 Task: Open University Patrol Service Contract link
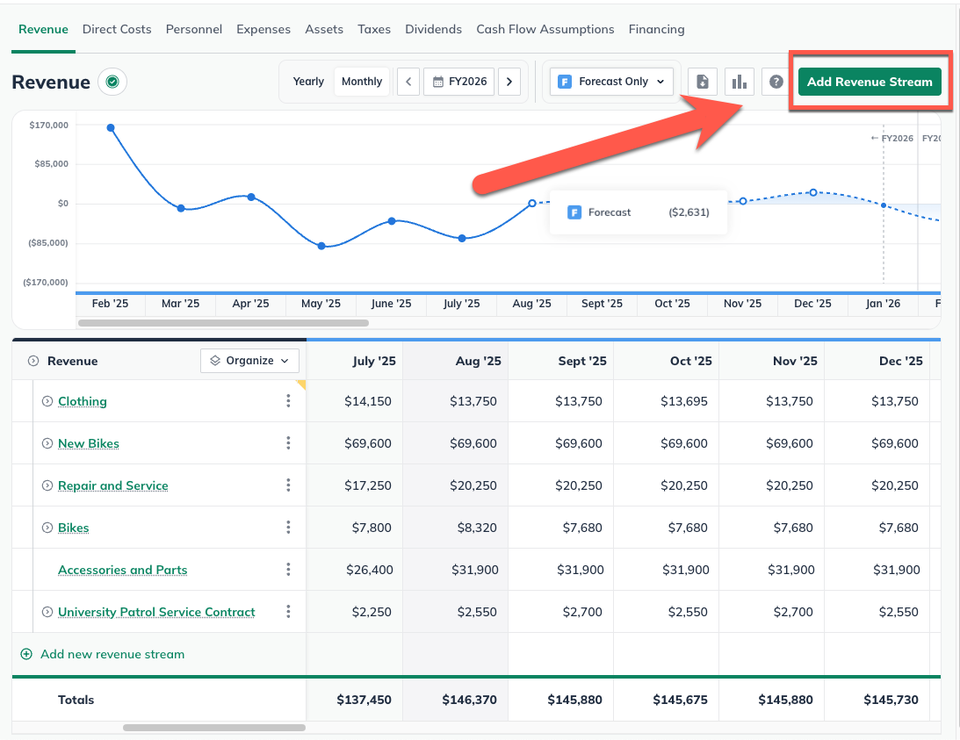(156, 612)
